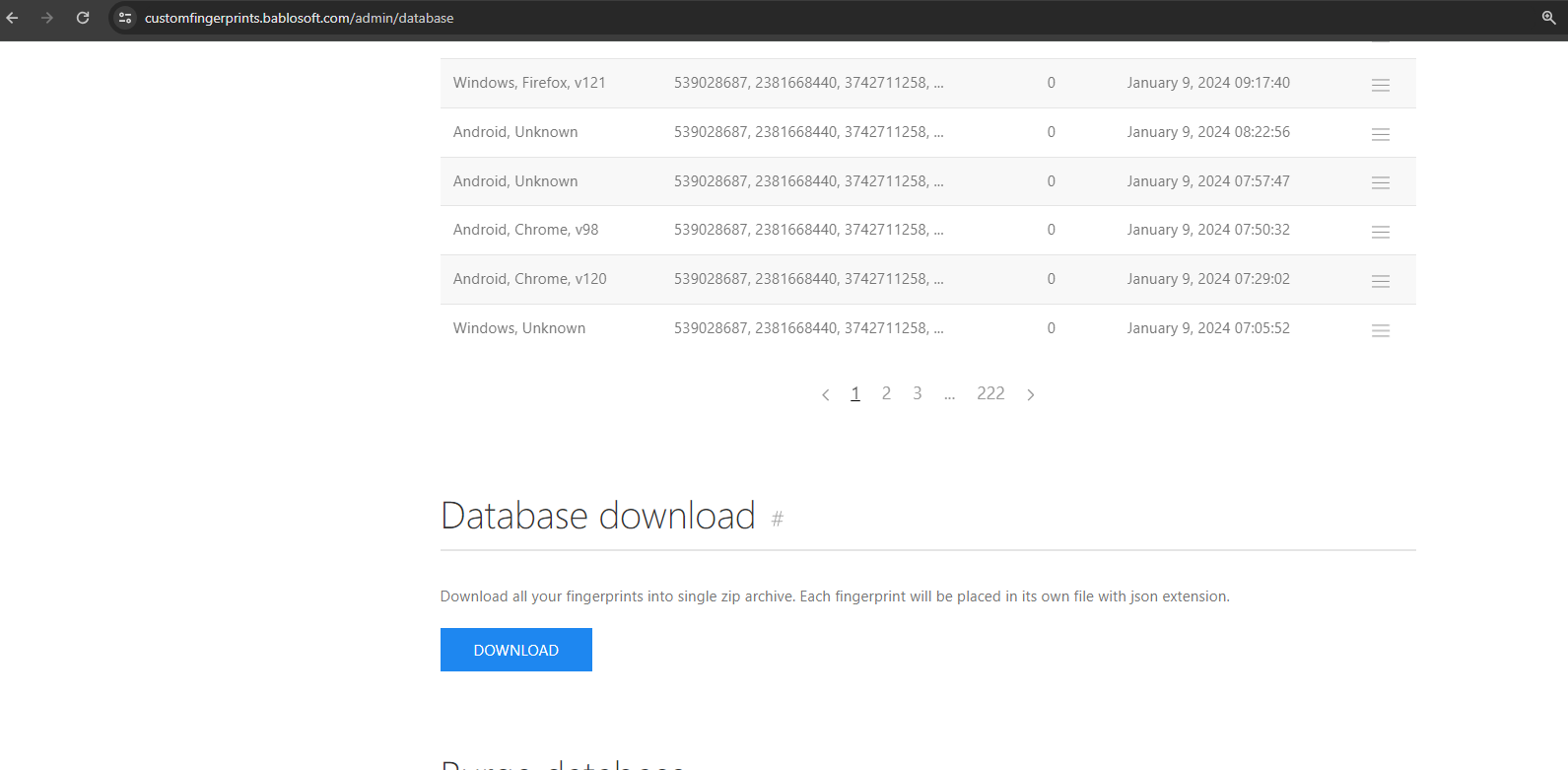Open menu for Android Chrome v120 row
Viewport: 1568px width, 770px height.
point(1380,281)
